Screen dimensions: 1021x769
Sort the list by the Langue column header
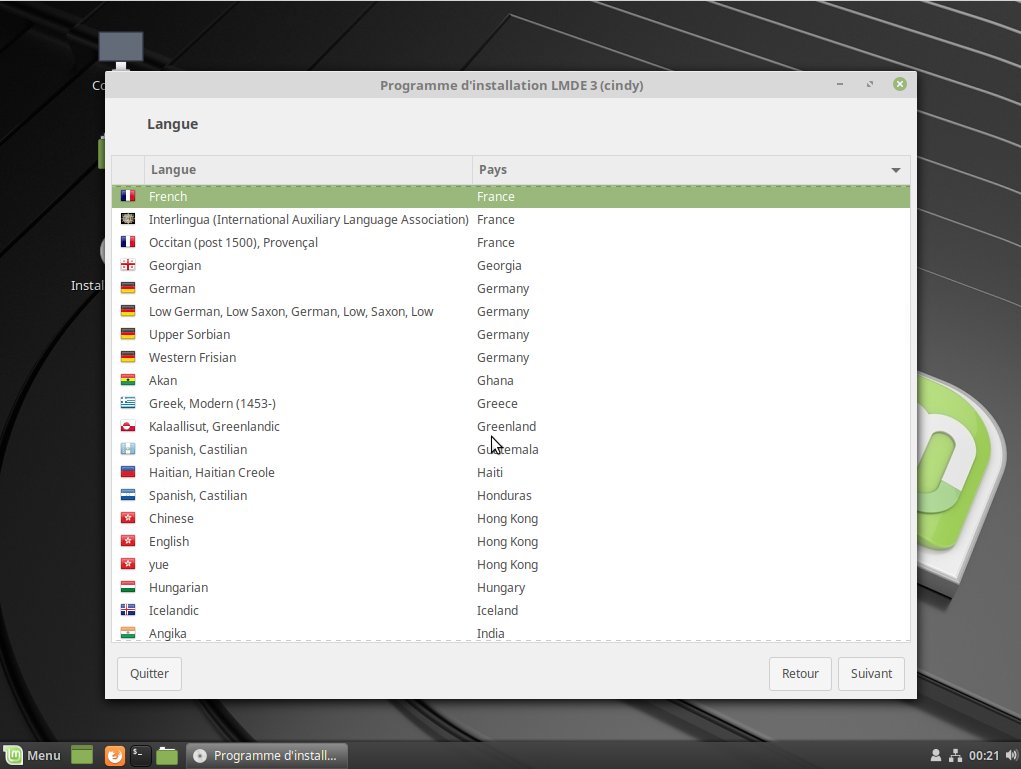(x=308, y=170)
